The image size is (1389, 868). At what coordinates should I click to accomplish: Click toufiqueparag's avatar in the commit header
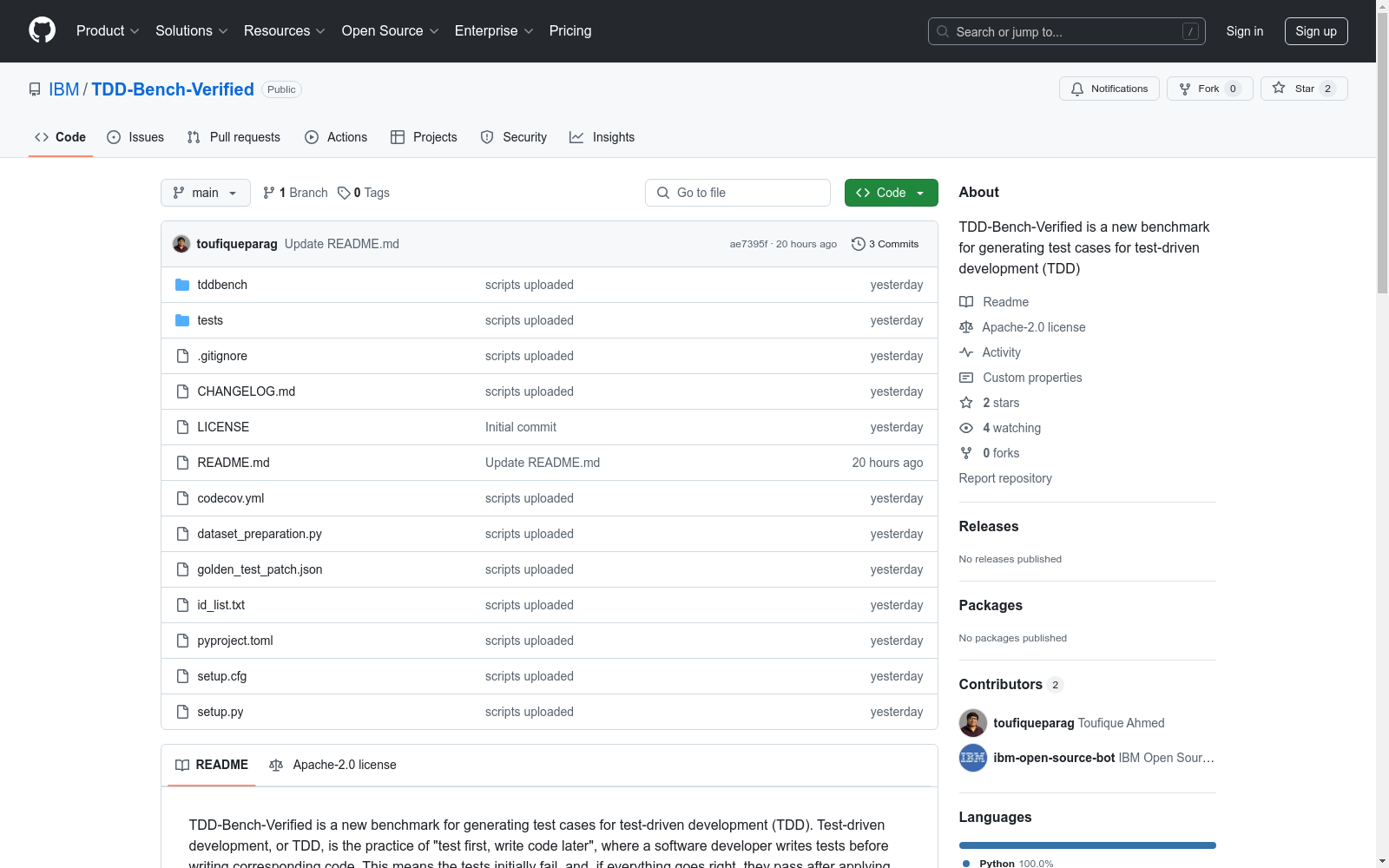tap(181, 244)
